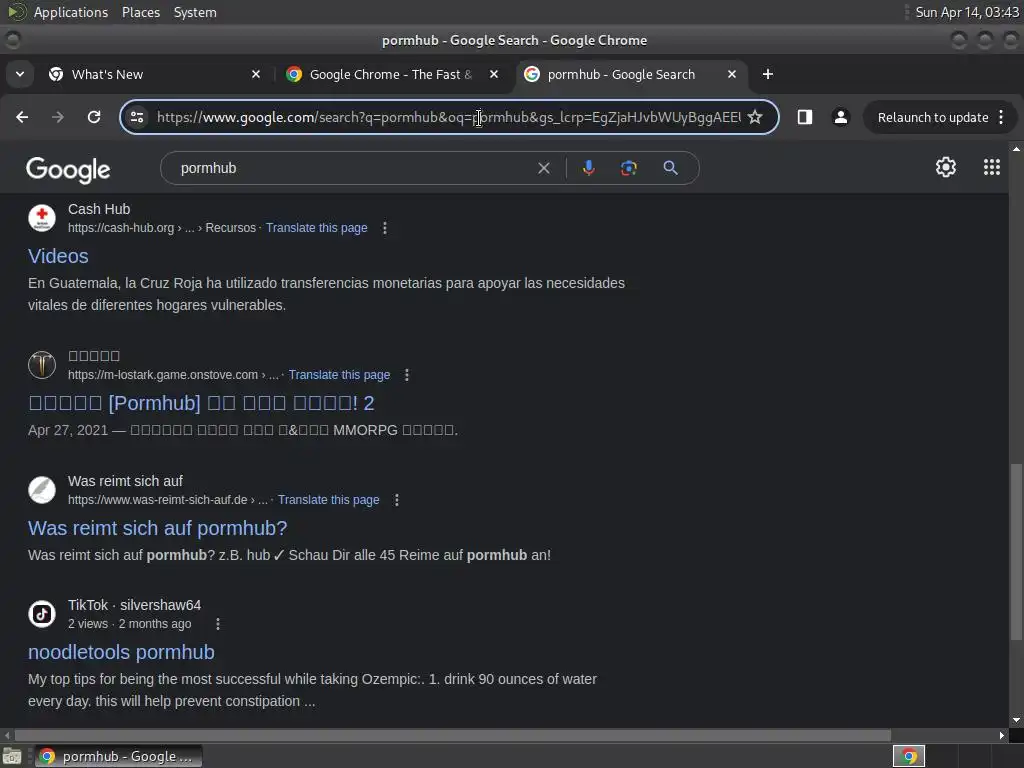This screenshot has width=1024, height=768.
Task: Click Relaunch to update button
Action: (933, 118)
